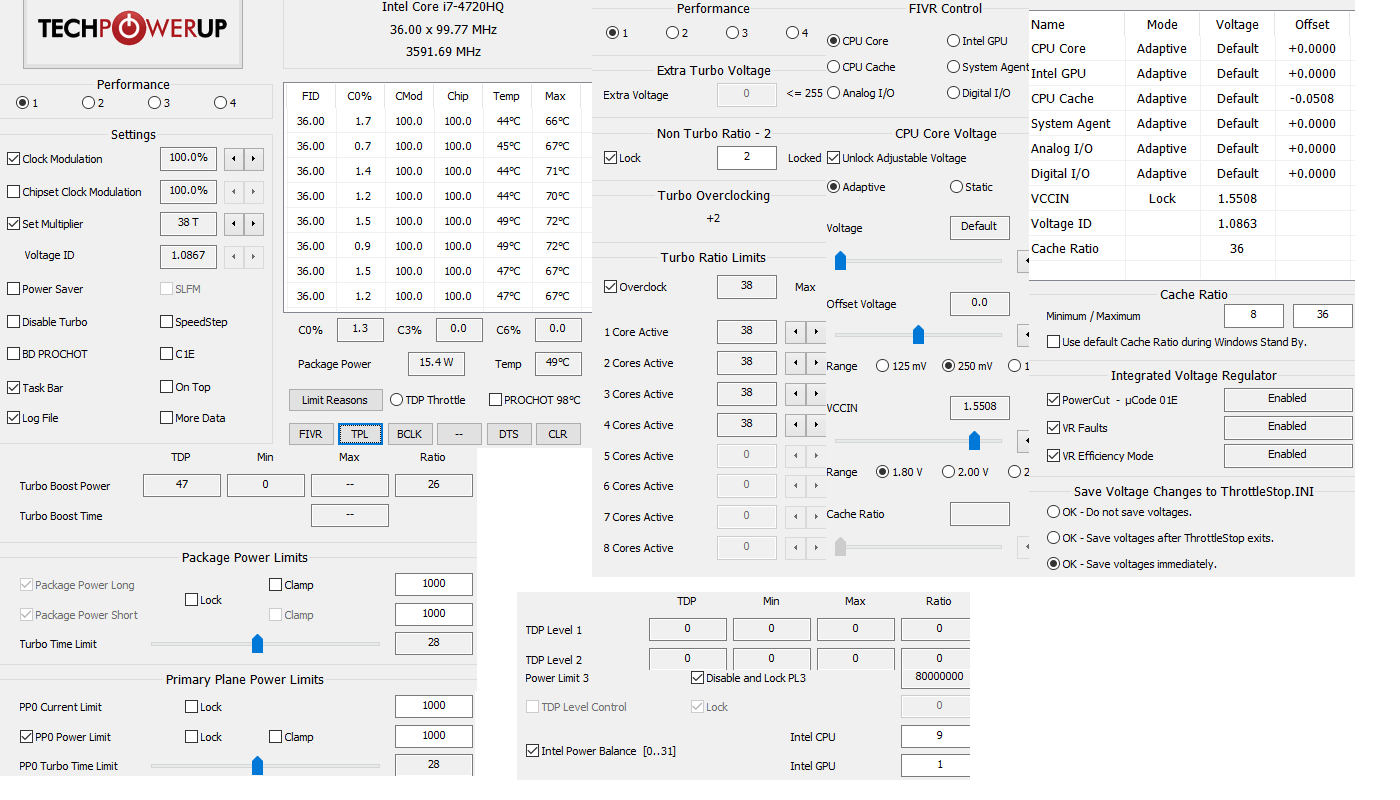
Task: Decrease 3 Cores Active ratio with left arrow
Action: [796, 394]
